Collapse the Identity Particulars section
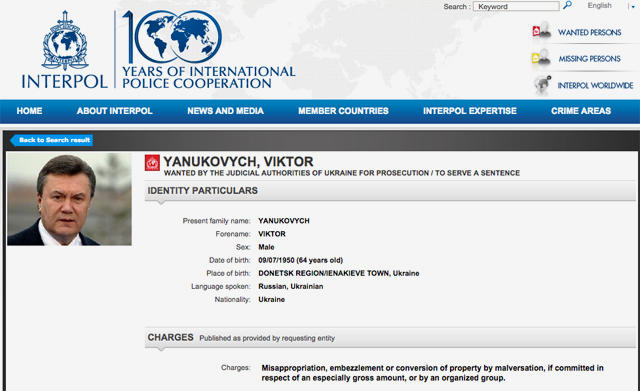 click(390, 191)
